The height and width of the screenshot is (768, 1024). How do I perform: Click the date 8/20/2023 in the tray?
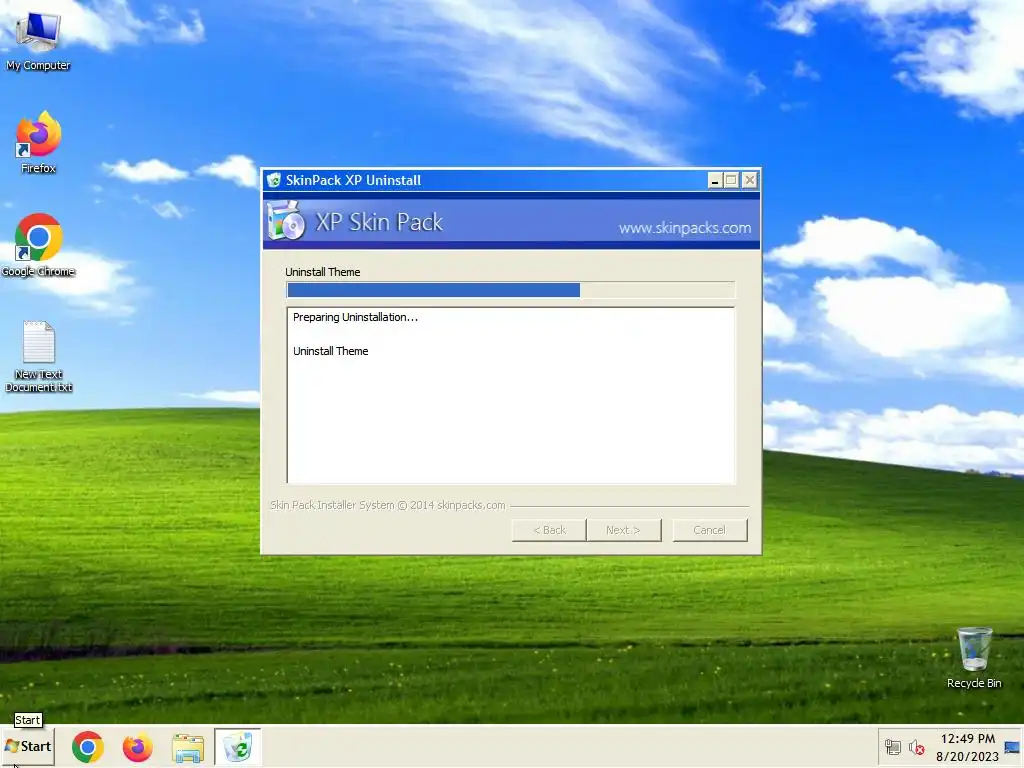tap(967, 756)
